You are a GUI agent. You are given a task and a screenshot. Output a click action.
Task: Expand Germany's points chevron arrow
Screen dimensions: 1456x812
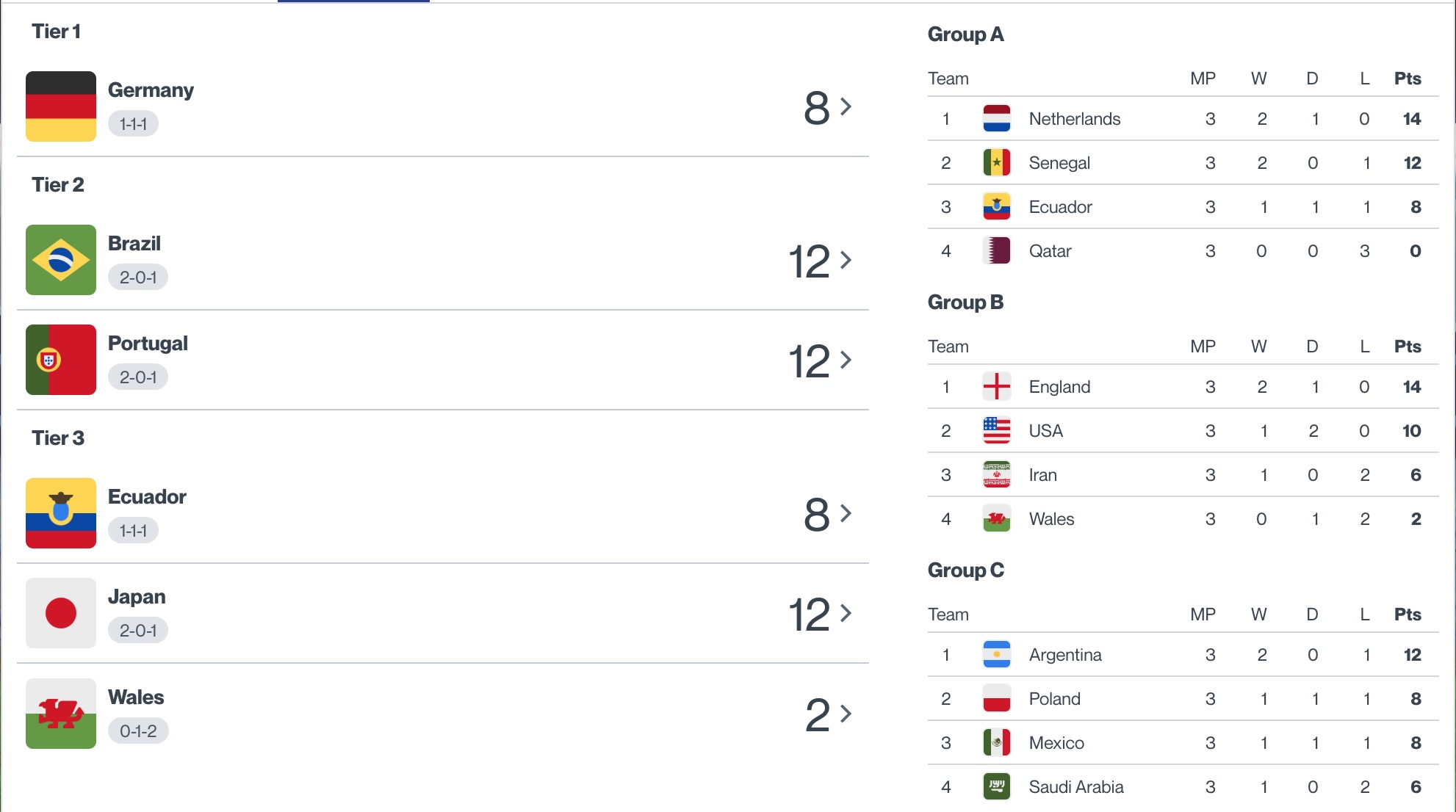point(846,107)
